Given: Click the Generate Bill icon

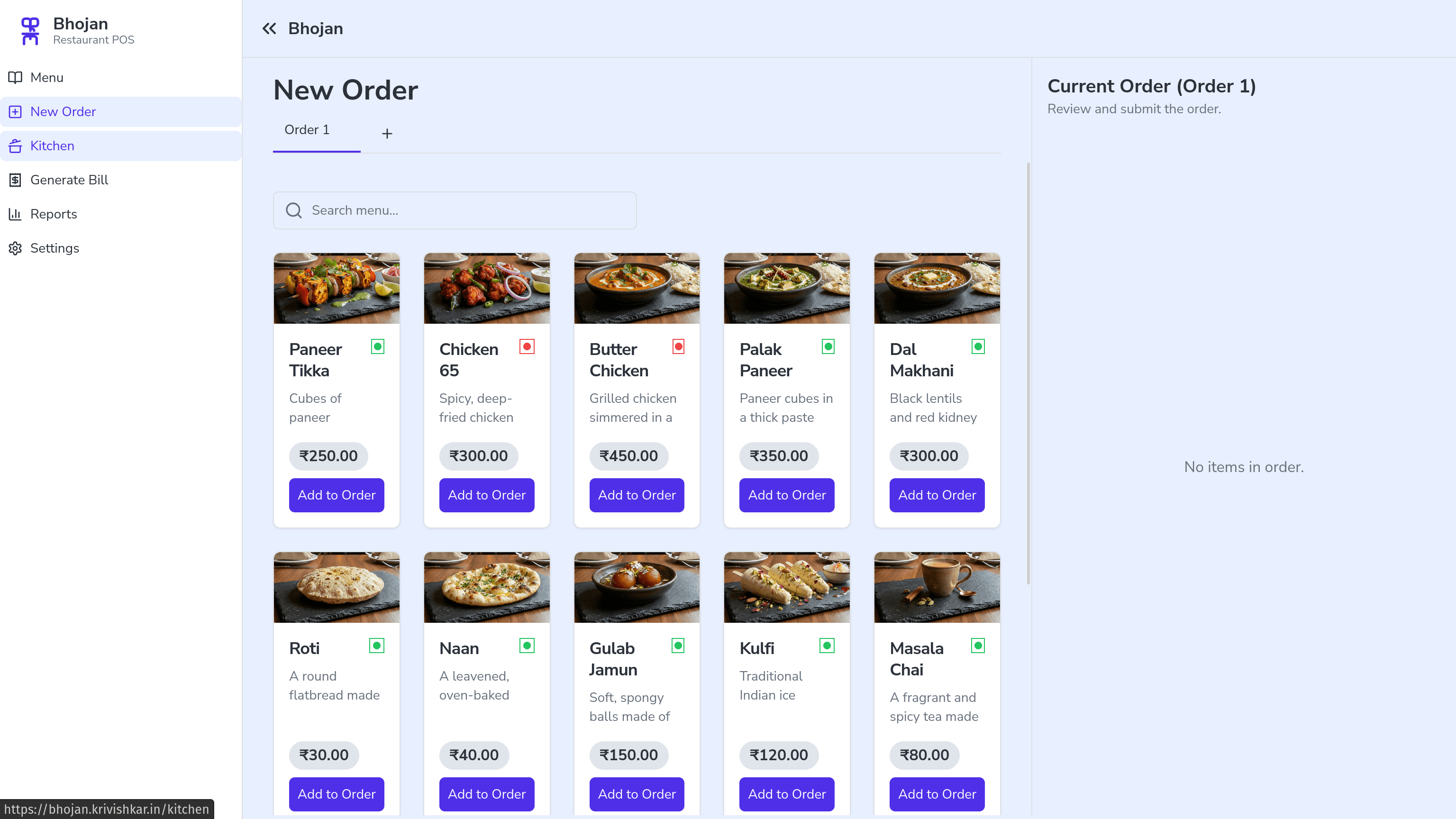Looking at the screenshot, I should click(15, 180).
